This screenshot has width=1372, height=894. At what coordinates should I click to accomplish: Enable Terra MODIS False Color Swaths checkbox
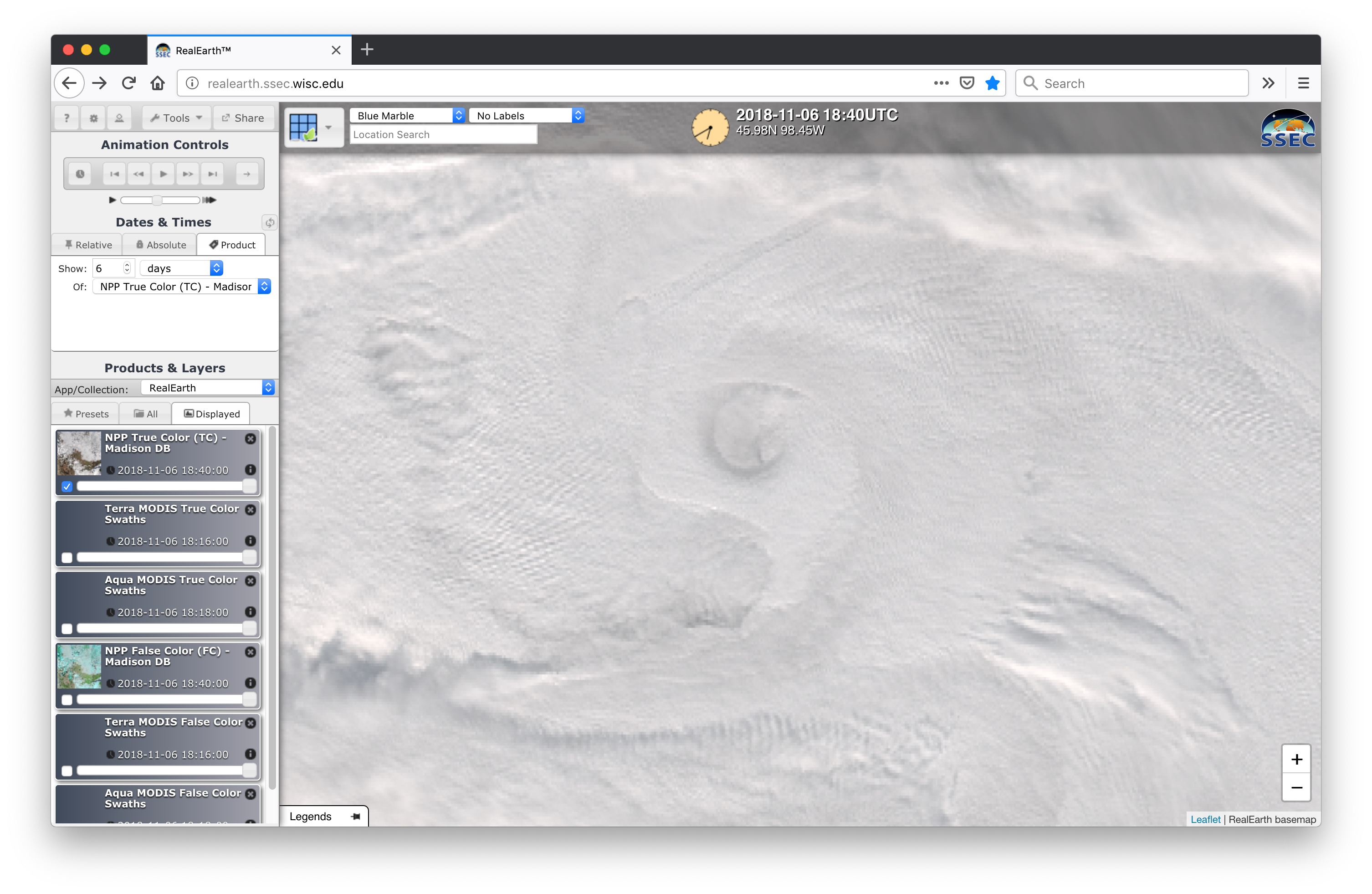click(67, 771)
